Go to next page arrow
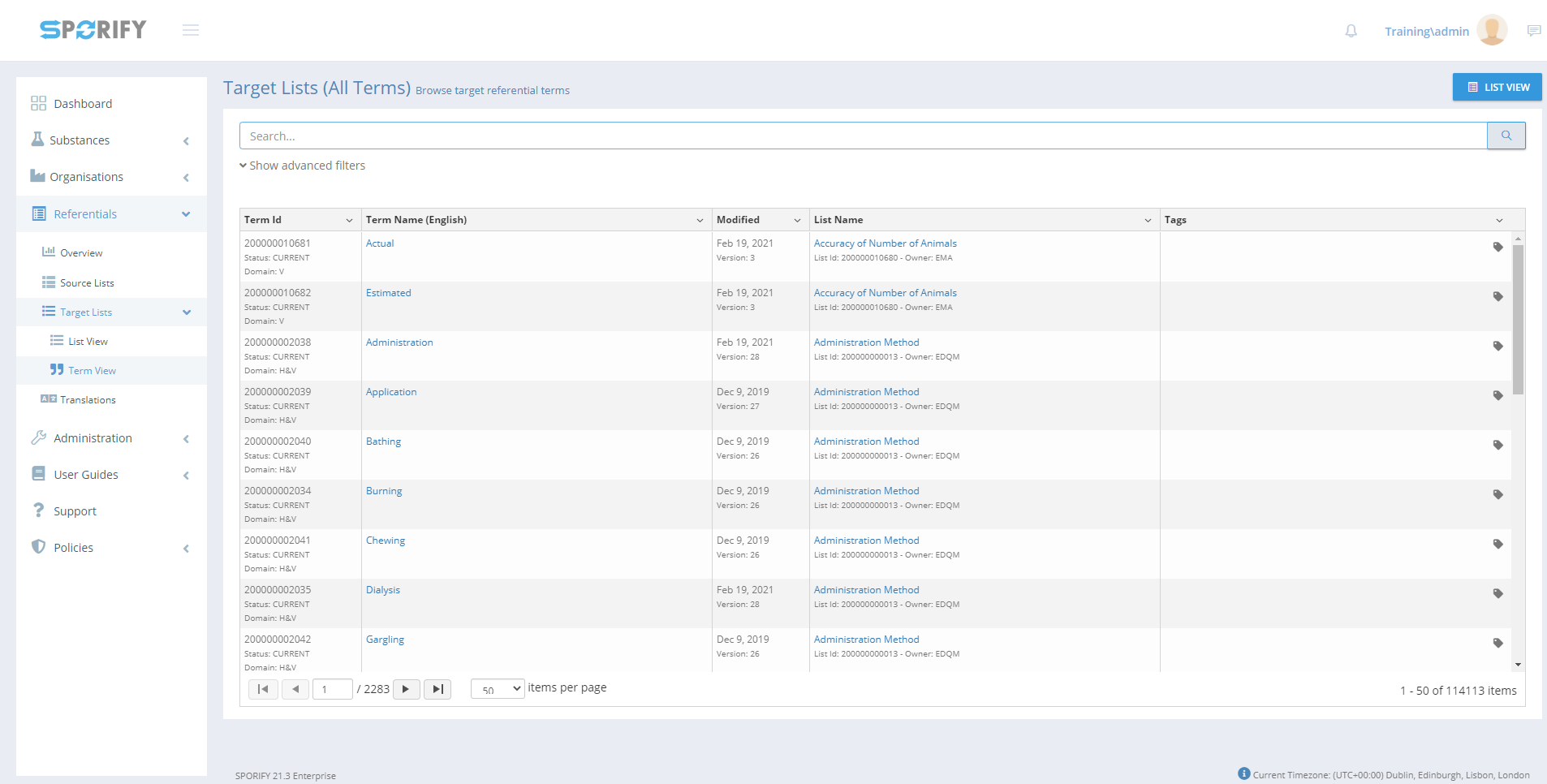Viewport: 1547px width, 784px height. (x=406, y=689)
